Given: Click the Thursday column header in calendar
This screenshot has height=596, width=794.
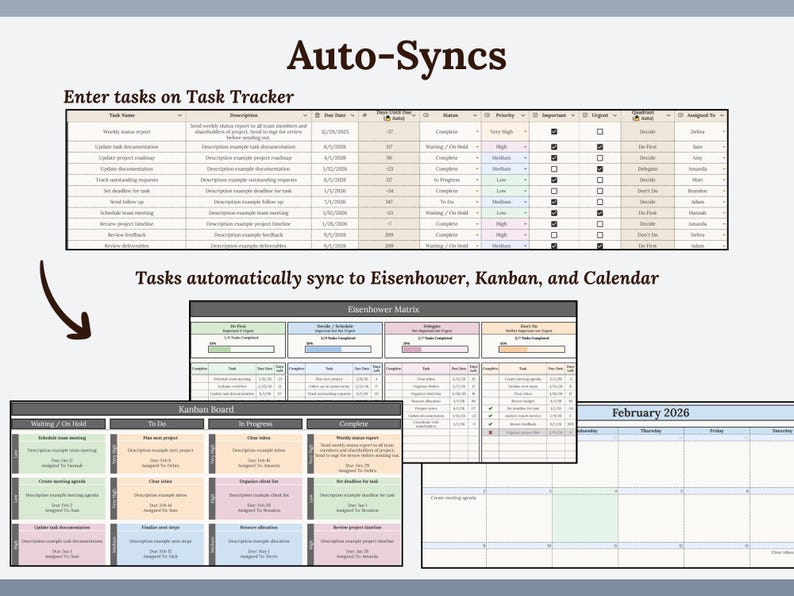Looking at the screenshot, I should pyautogui.click(x=651, y=431).
